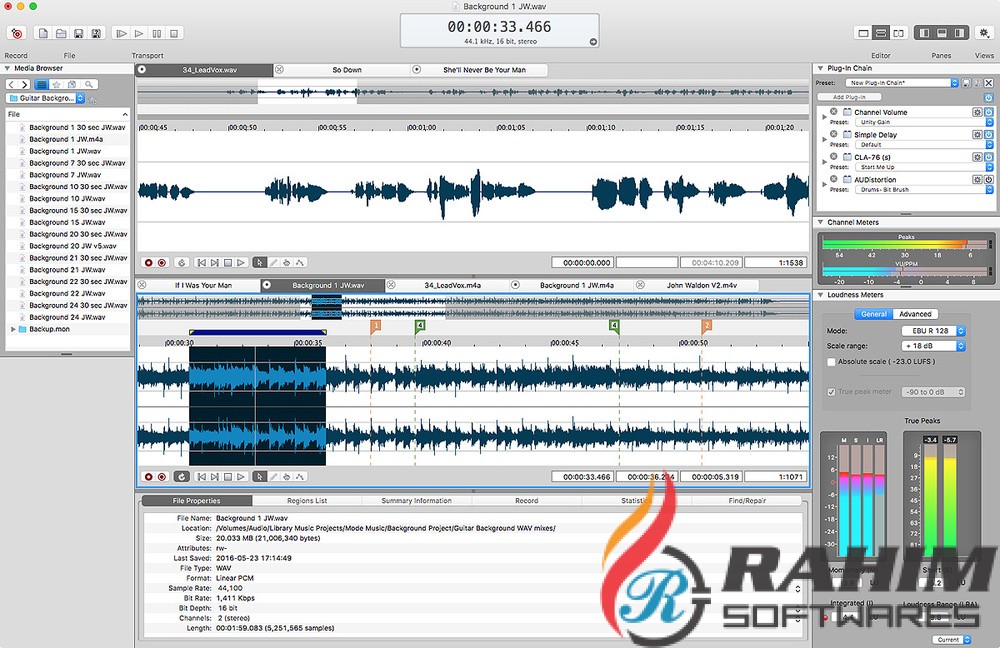The image size is (1000, 648).
Task: Collapse the Plug-In Chain panel
Action: coord(820,68)
